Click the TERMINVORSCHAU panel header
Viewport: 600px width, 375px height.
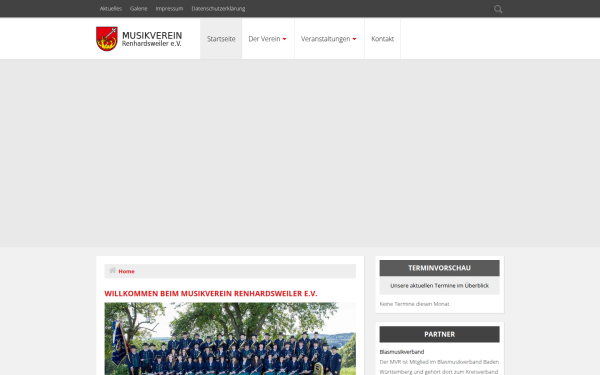point(439,268)
